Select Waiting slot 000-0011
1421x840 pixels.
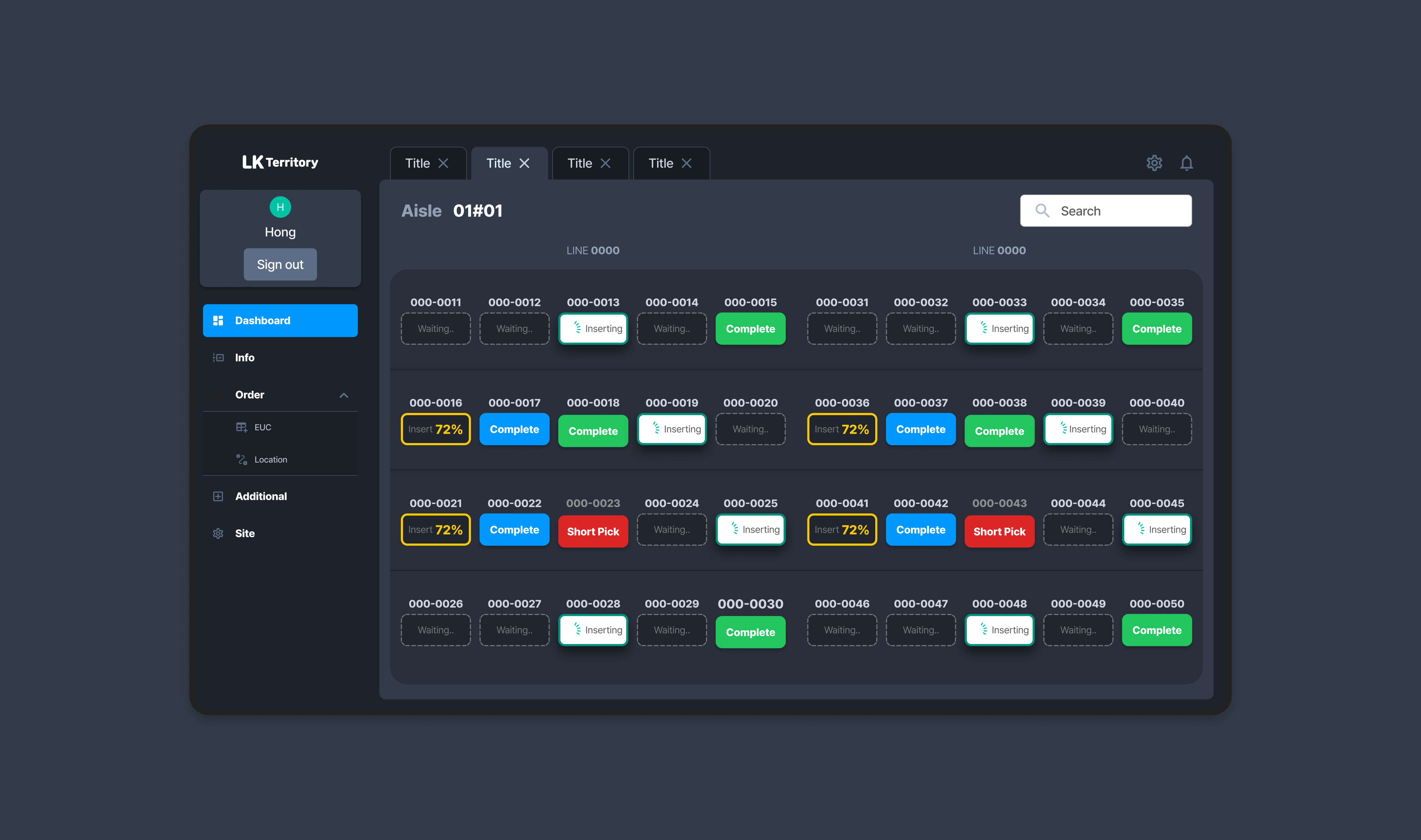(435, 329)
